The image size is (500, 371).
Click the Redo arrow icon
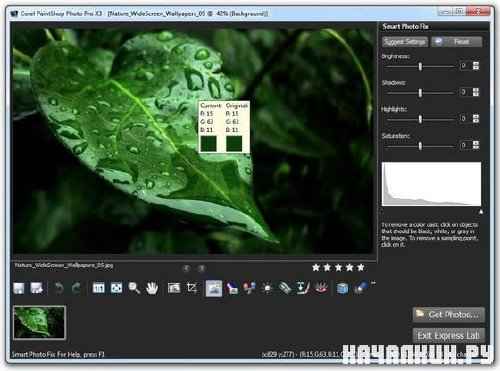[76, 288]
